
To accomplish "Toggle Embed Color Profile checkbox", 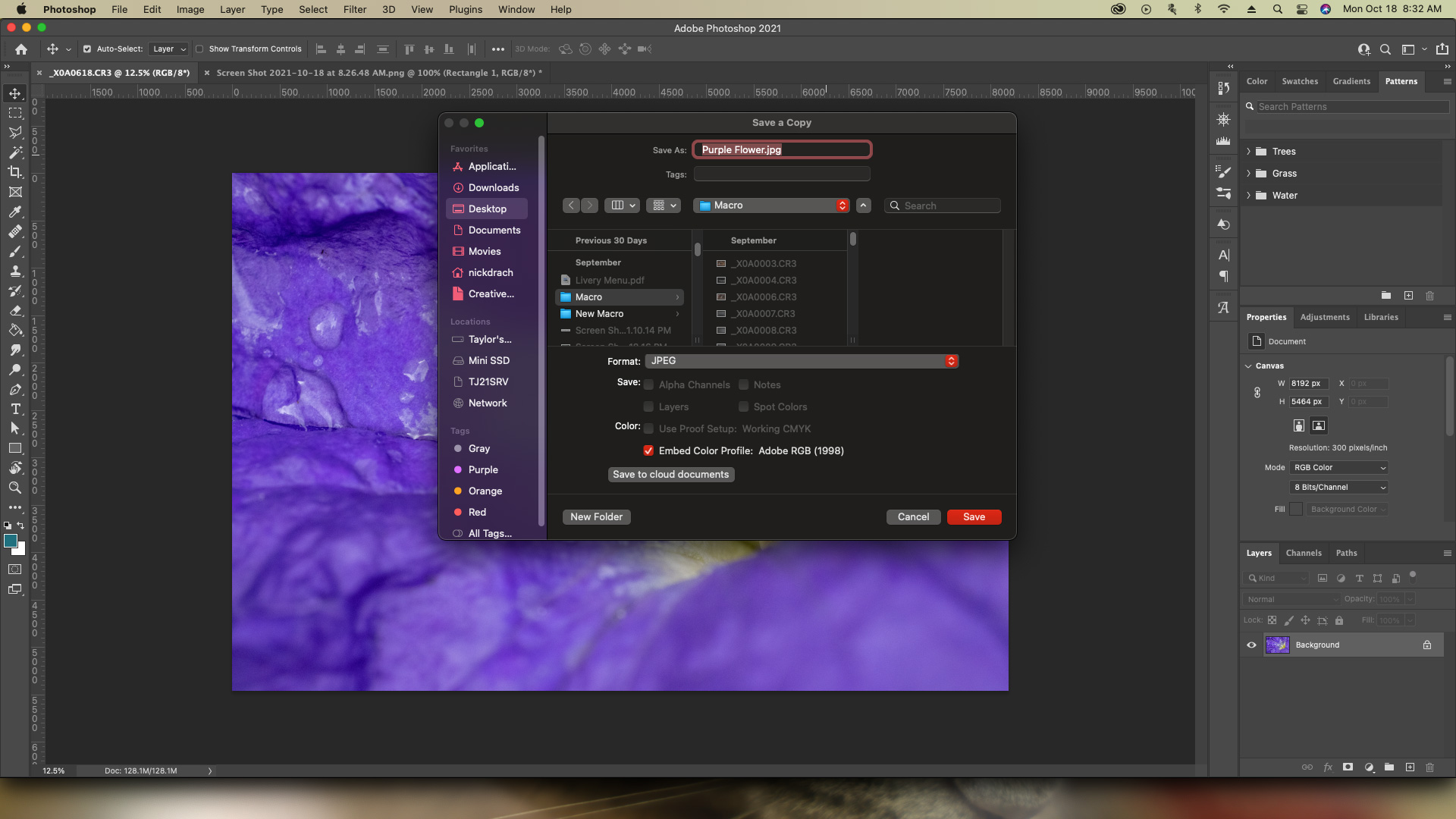I will [648, 450].
